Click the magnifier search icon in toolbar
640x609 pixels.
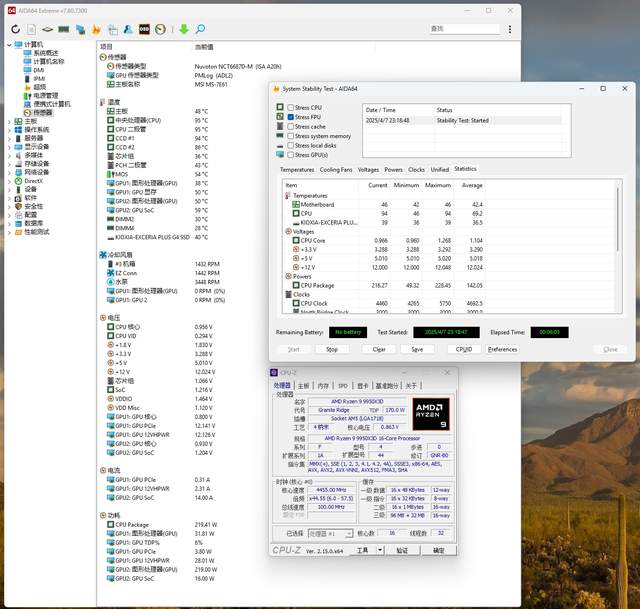(x=200, y=29)
